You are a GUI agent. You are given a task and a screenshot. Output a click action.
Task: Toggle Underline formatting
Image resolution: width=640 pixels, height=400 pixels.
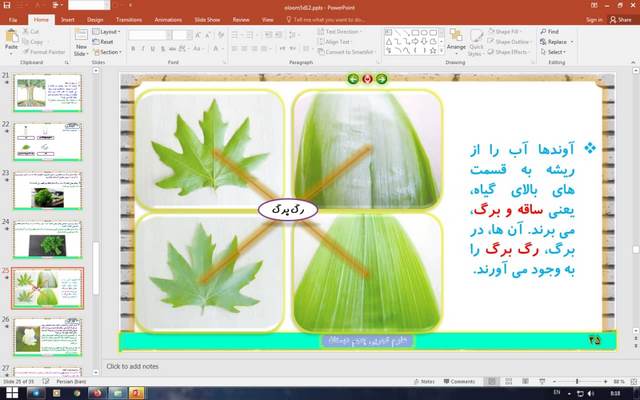[153, 49]
